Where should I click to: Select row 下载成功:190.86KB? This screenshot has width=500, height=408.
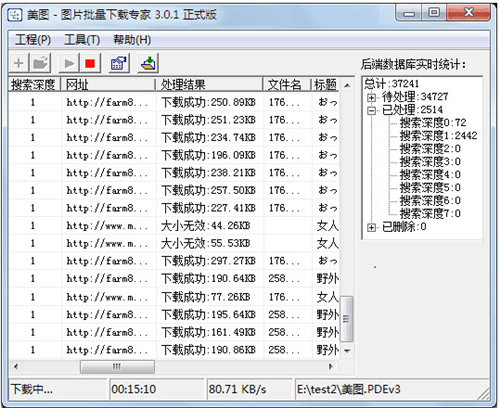[x=174, y=350]
